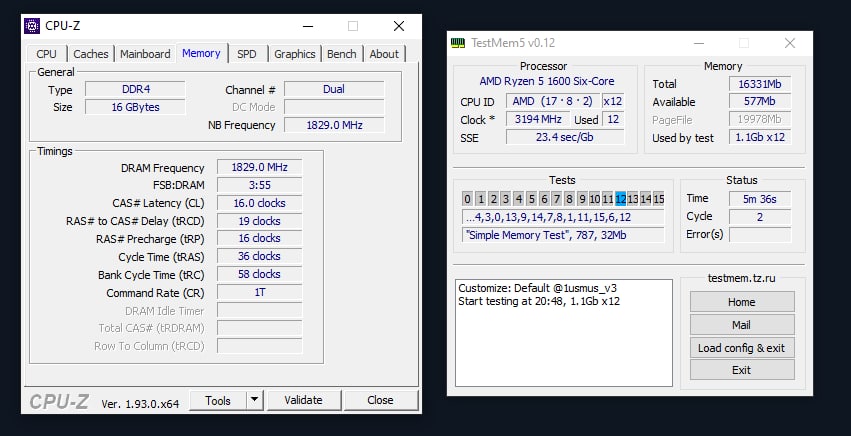Click the Clock 3194 MHz value
Viewport: 851px width, 436px height.
tap(538, 119)
